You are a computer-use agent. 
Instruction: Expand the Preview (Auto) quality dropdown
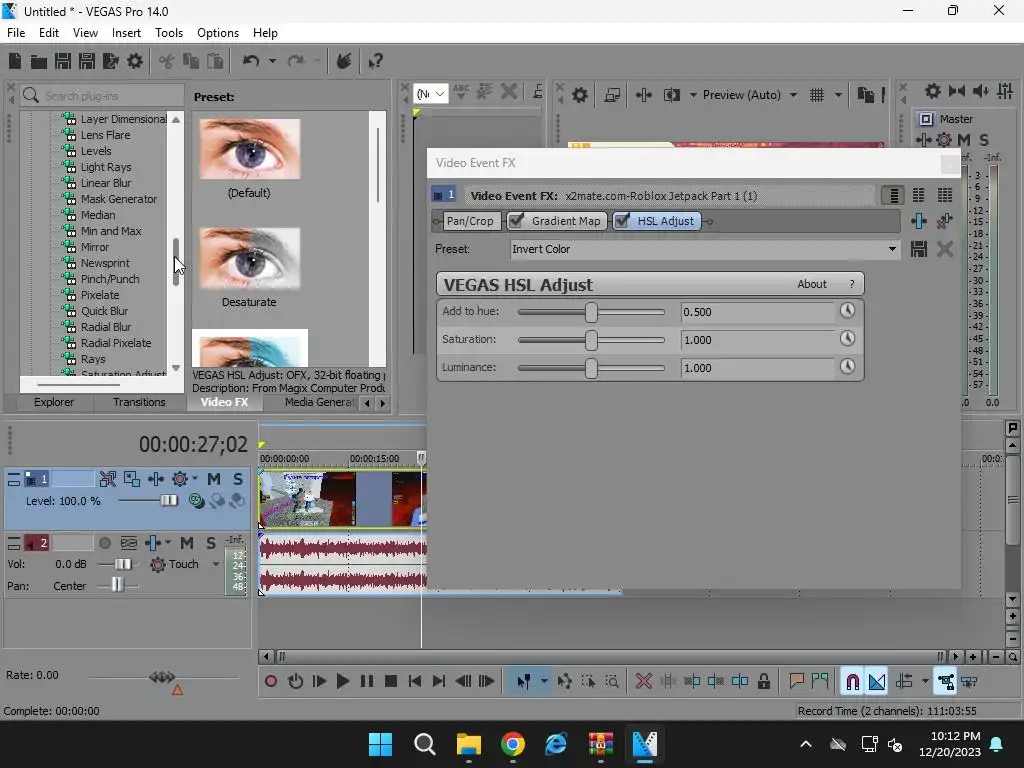click(x=793, y=95)
